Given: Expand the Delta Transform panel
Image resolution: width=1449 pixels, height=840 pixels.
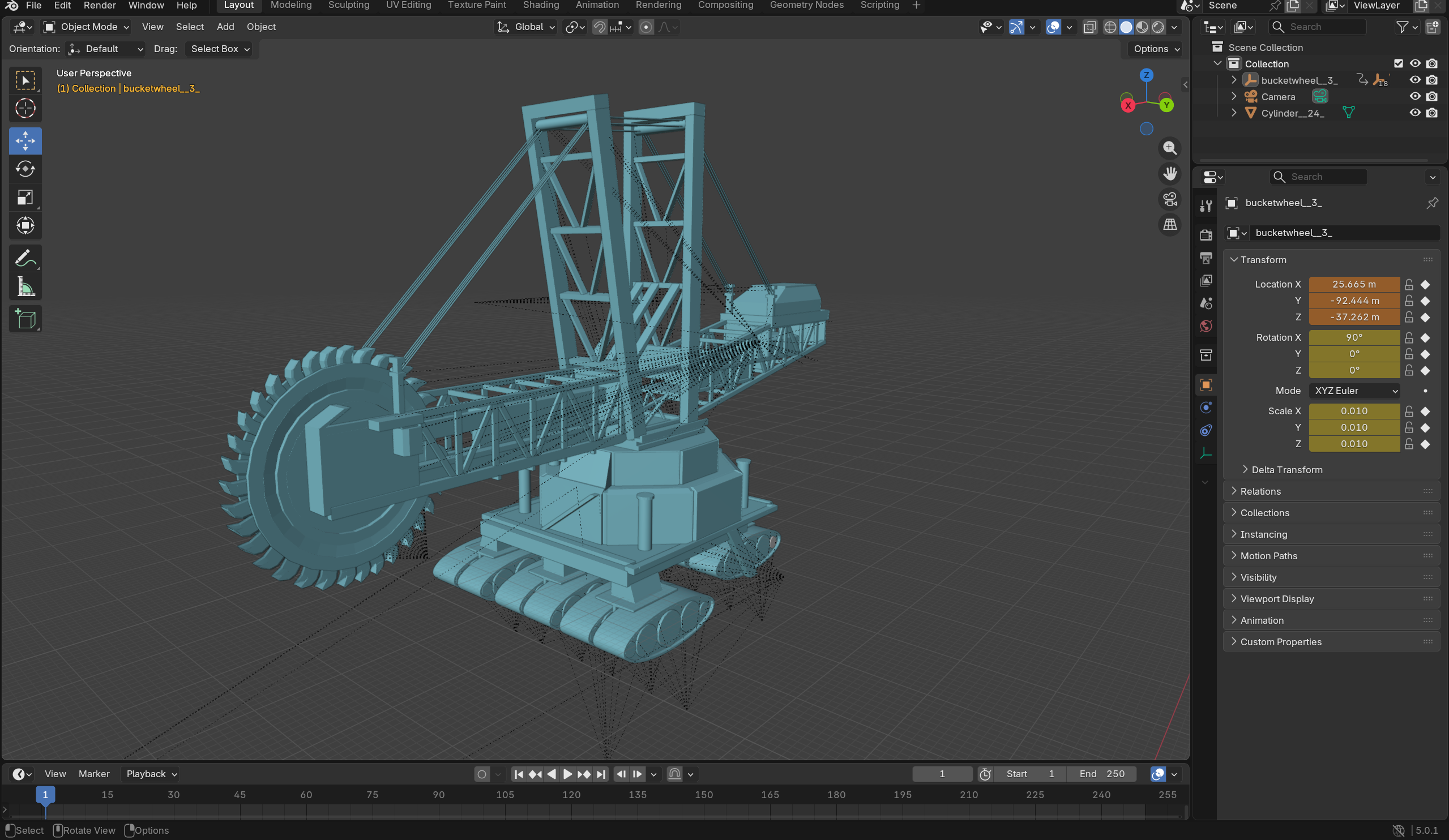Looking at the screenshot, I should [x=1287, y=470].
